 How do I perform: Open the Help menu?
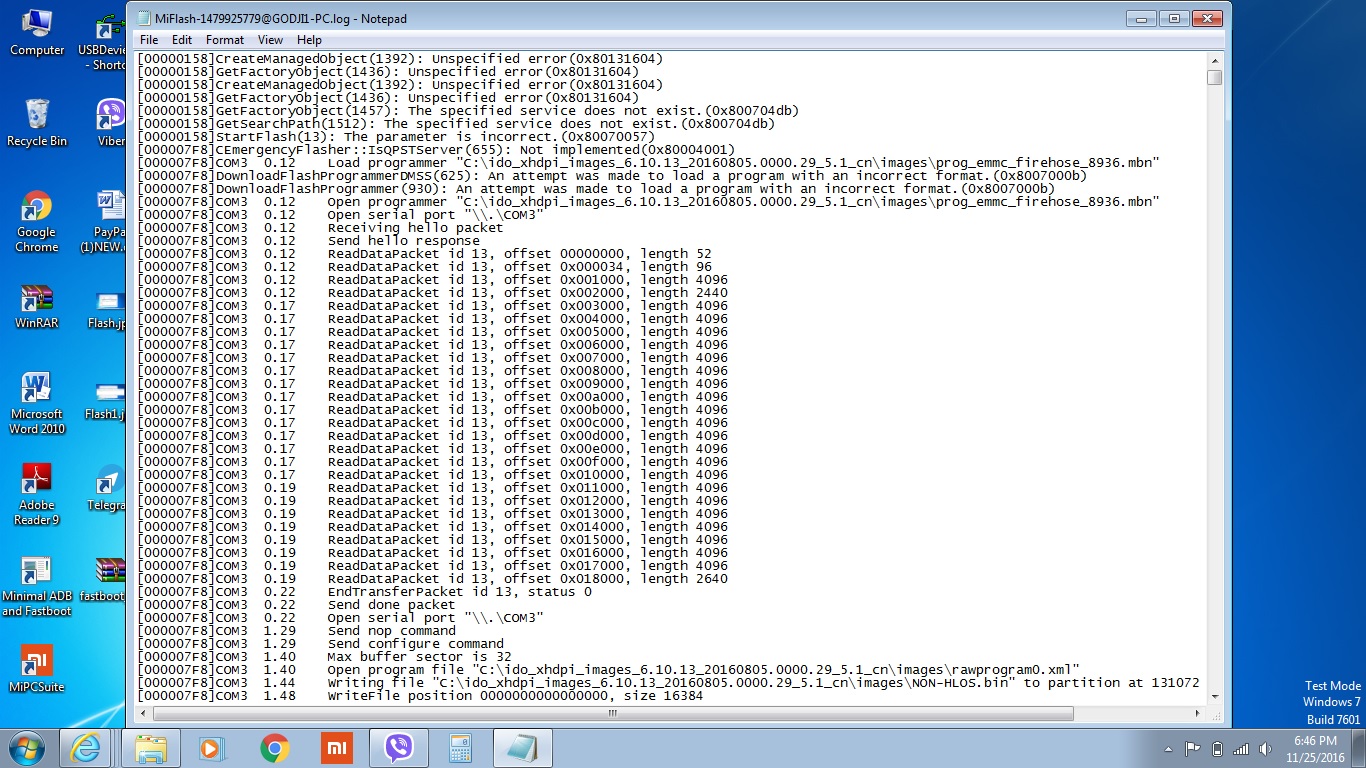[309, 40]
